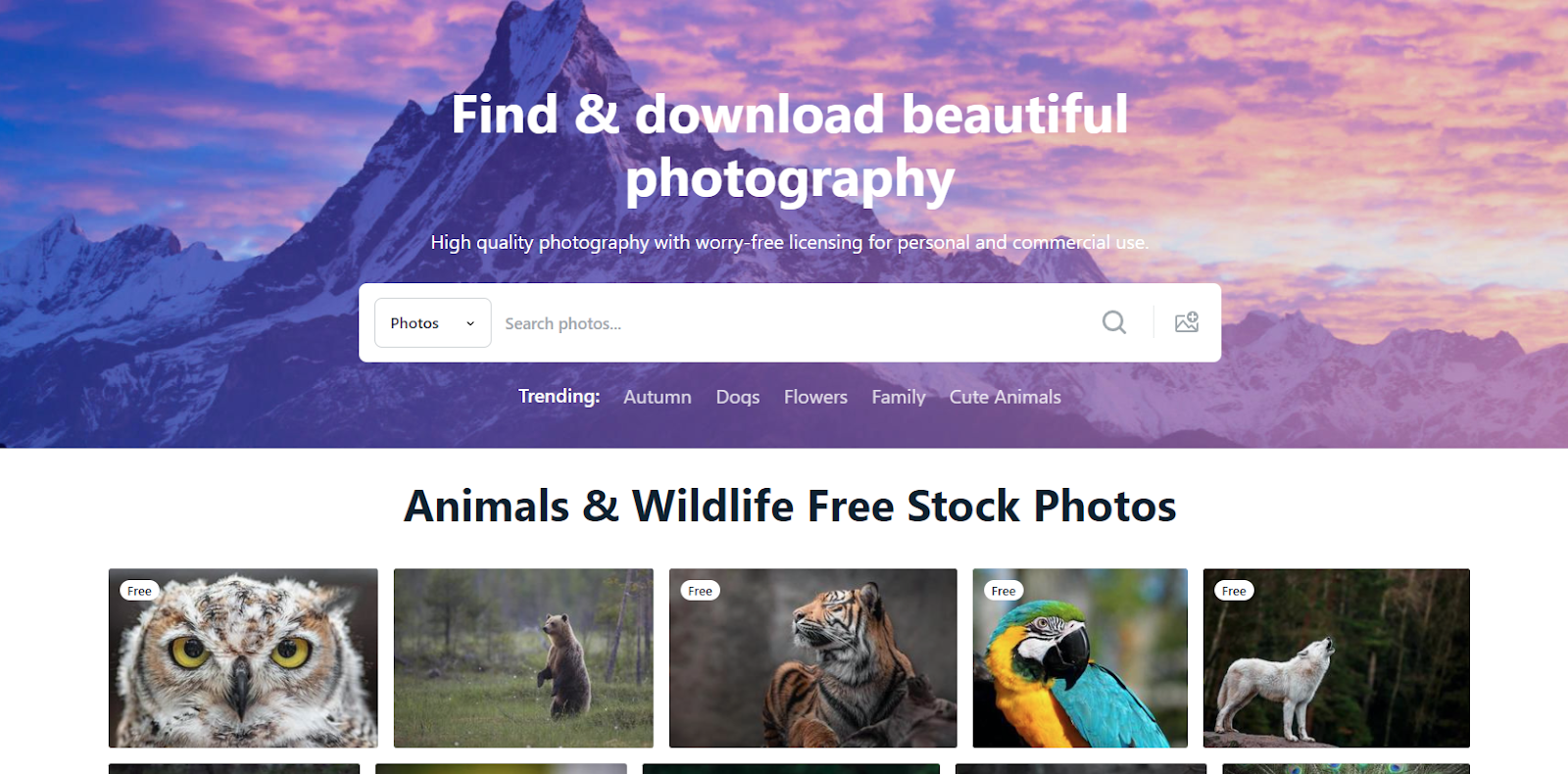
Task: Expand the Photos type dropdown
Action: tap(433, 322)
